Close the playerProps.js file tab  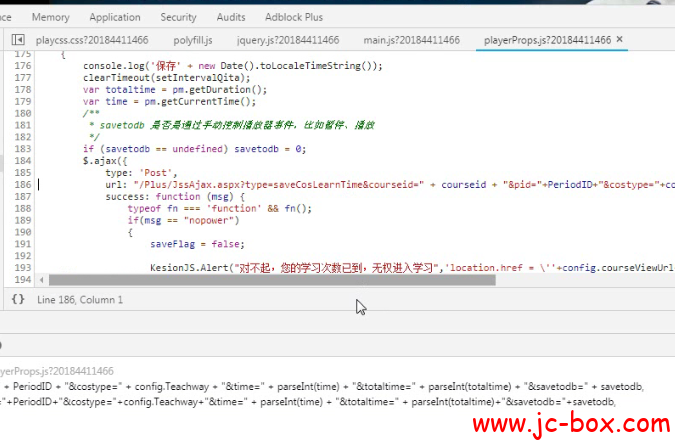(x=620, y=40)
